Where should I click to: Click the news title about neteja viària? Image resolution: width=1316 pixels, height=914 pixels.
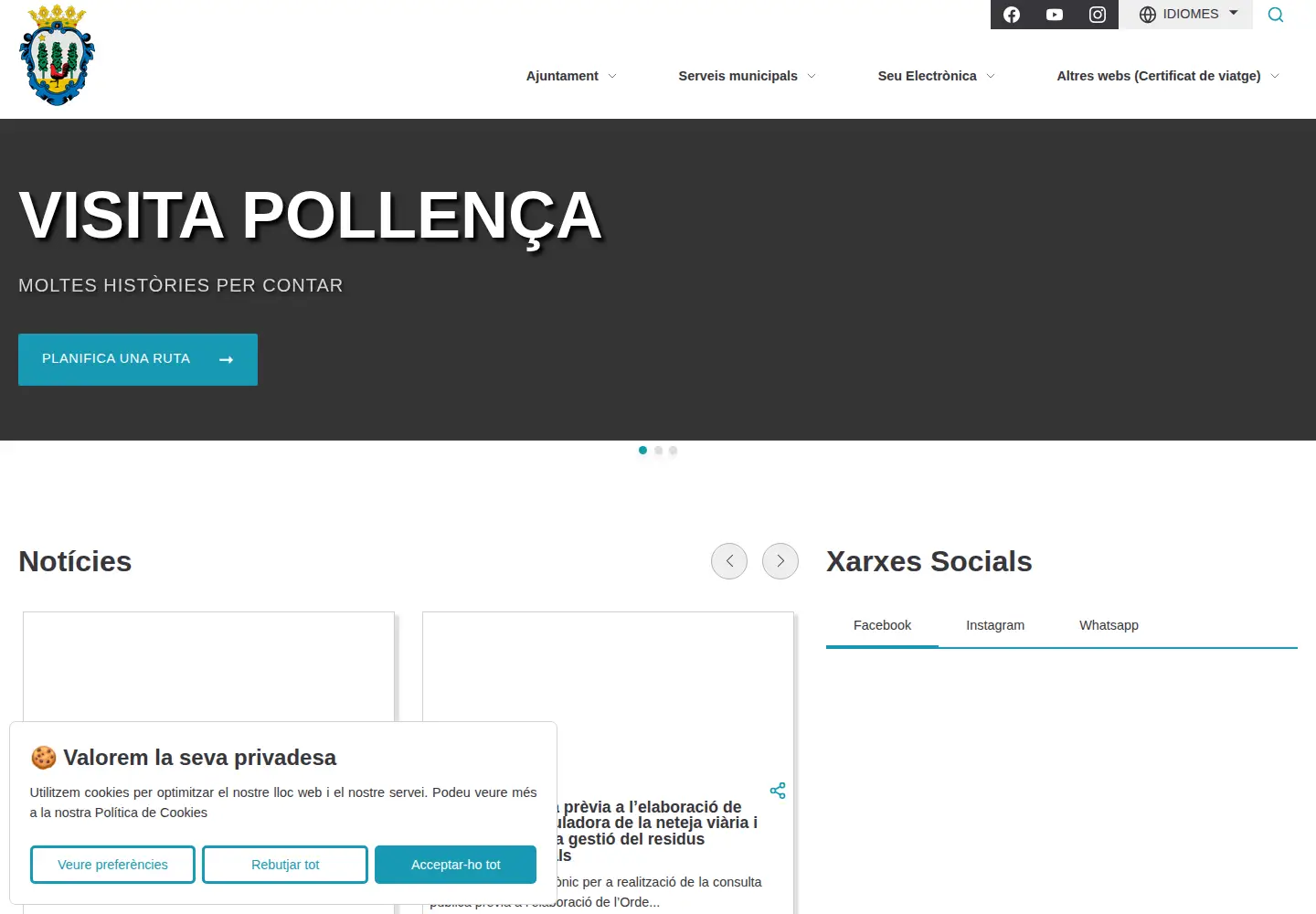(656, 831)
